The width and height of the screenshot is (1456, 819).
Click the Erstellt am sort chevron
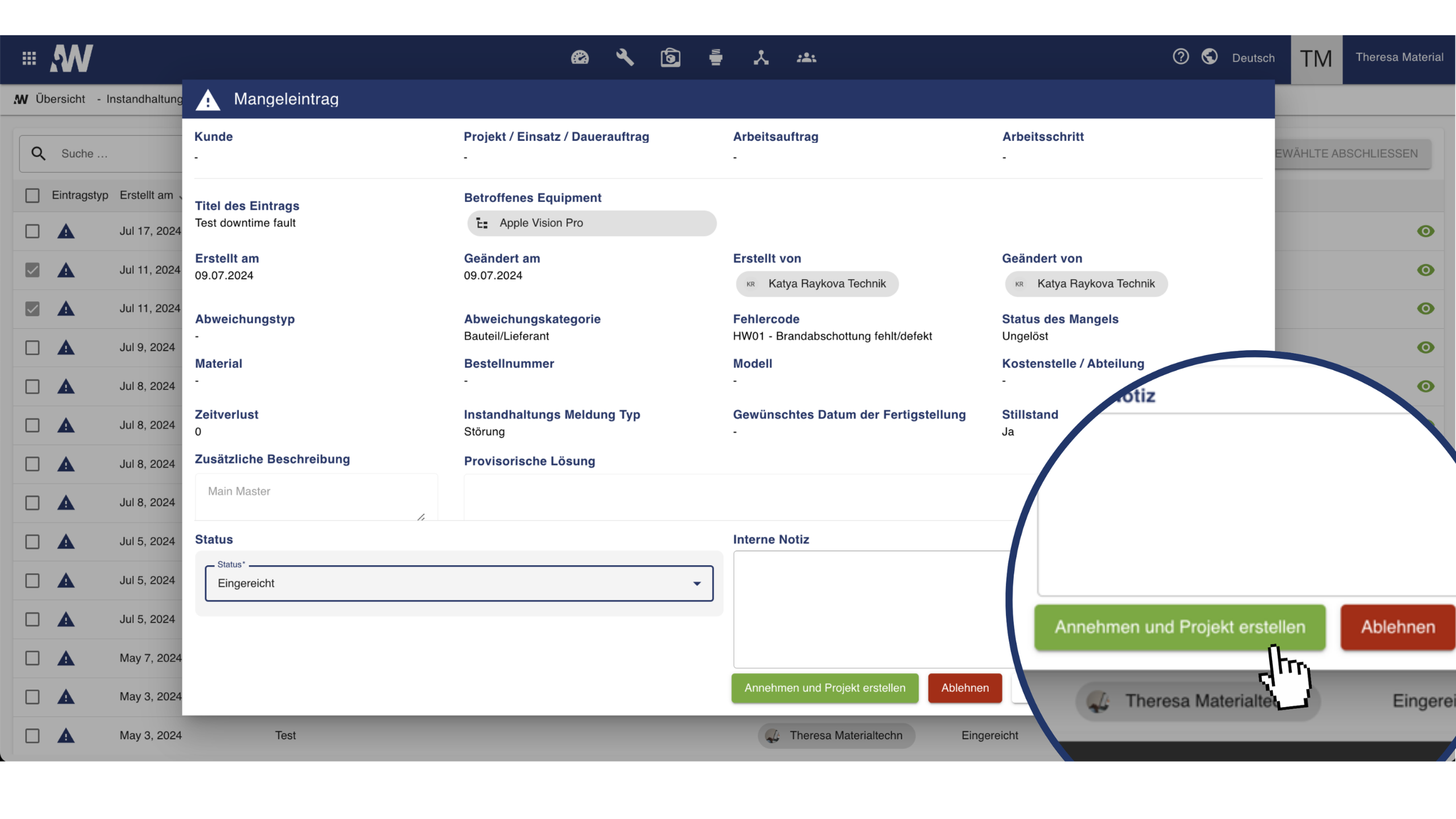[182, 196]
